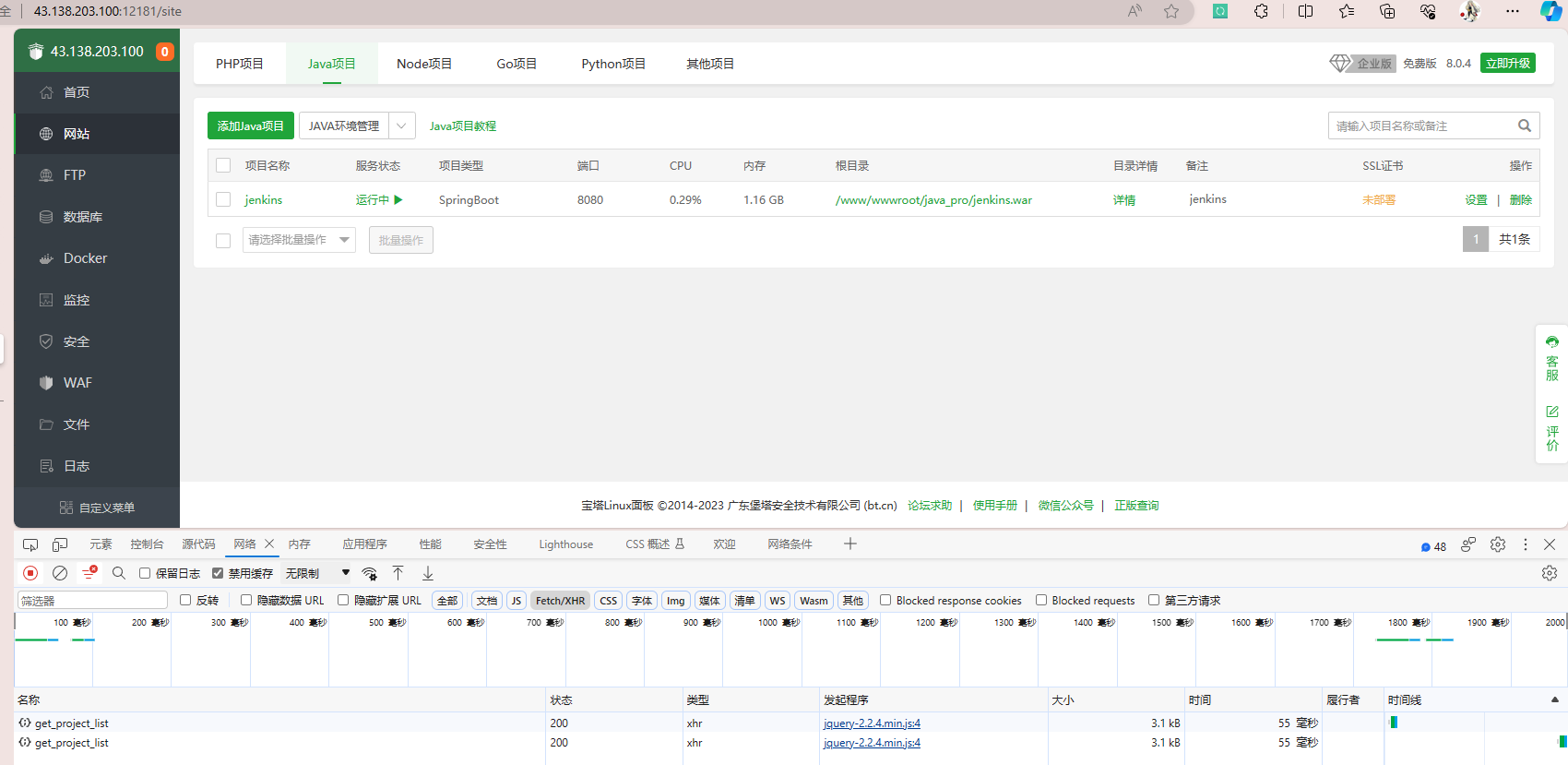This screenshot has height=765, width=1568.
Task: Tick the jenkins project row checkbox
Action: coord(223,199)
